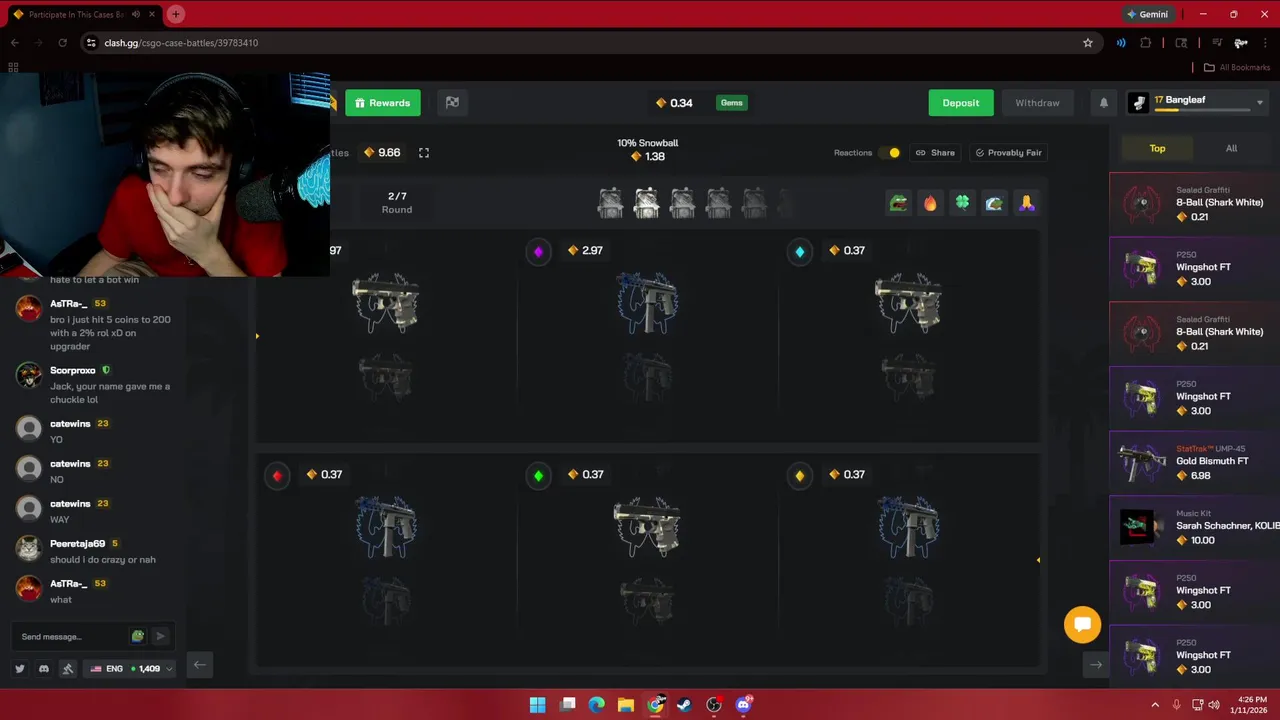Toggle fullscreen battle view icon
Screen dimensions: 1280x720
tap(424, 153)
